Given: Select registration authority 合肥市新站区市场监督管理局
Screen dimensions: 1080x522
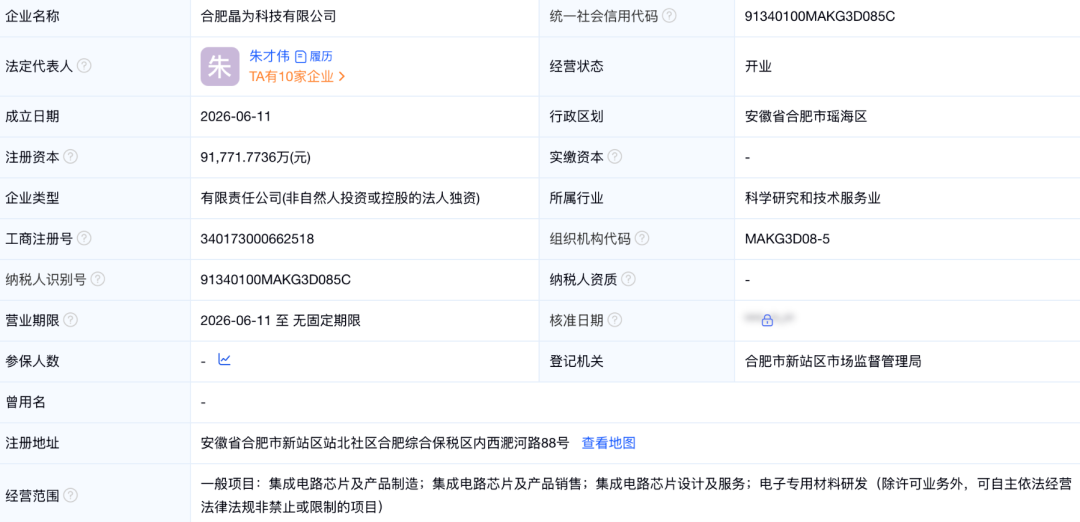Looking at the screenshot, I should point(833,360).
